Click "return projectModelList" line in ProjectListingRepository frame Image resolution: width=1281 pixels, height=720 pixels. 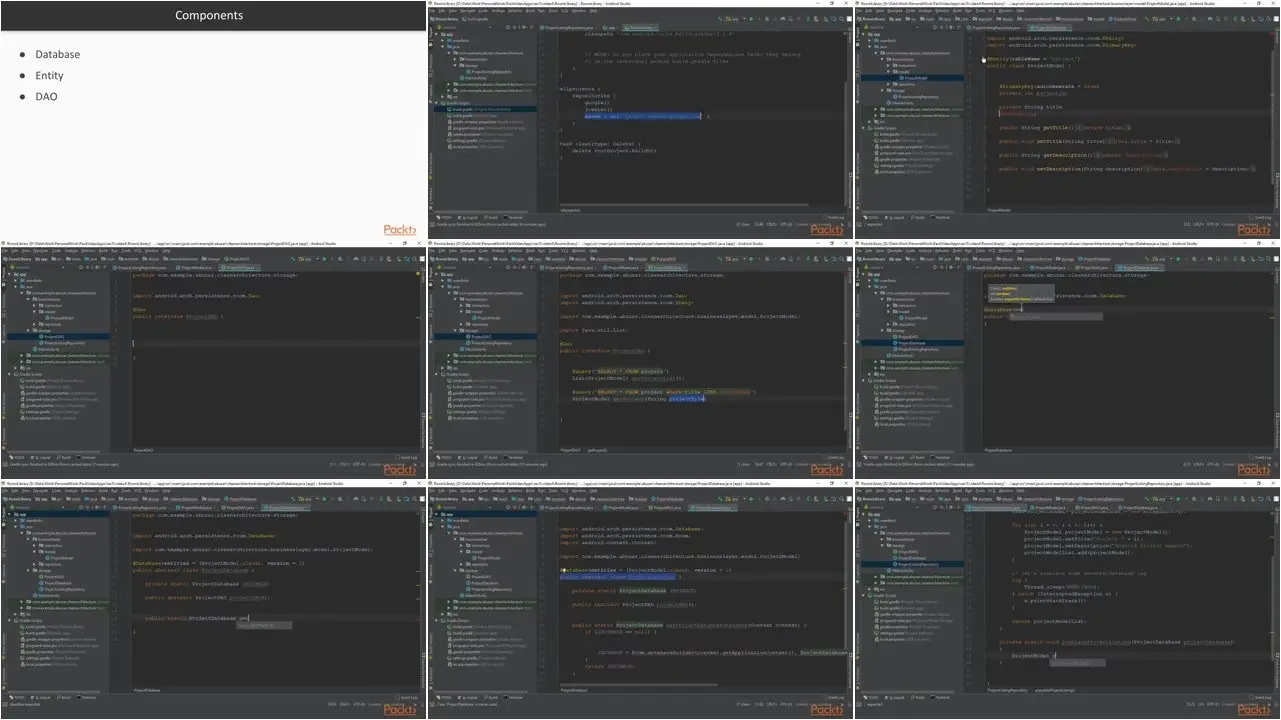pyautogui.click(x=1049, y=621)
